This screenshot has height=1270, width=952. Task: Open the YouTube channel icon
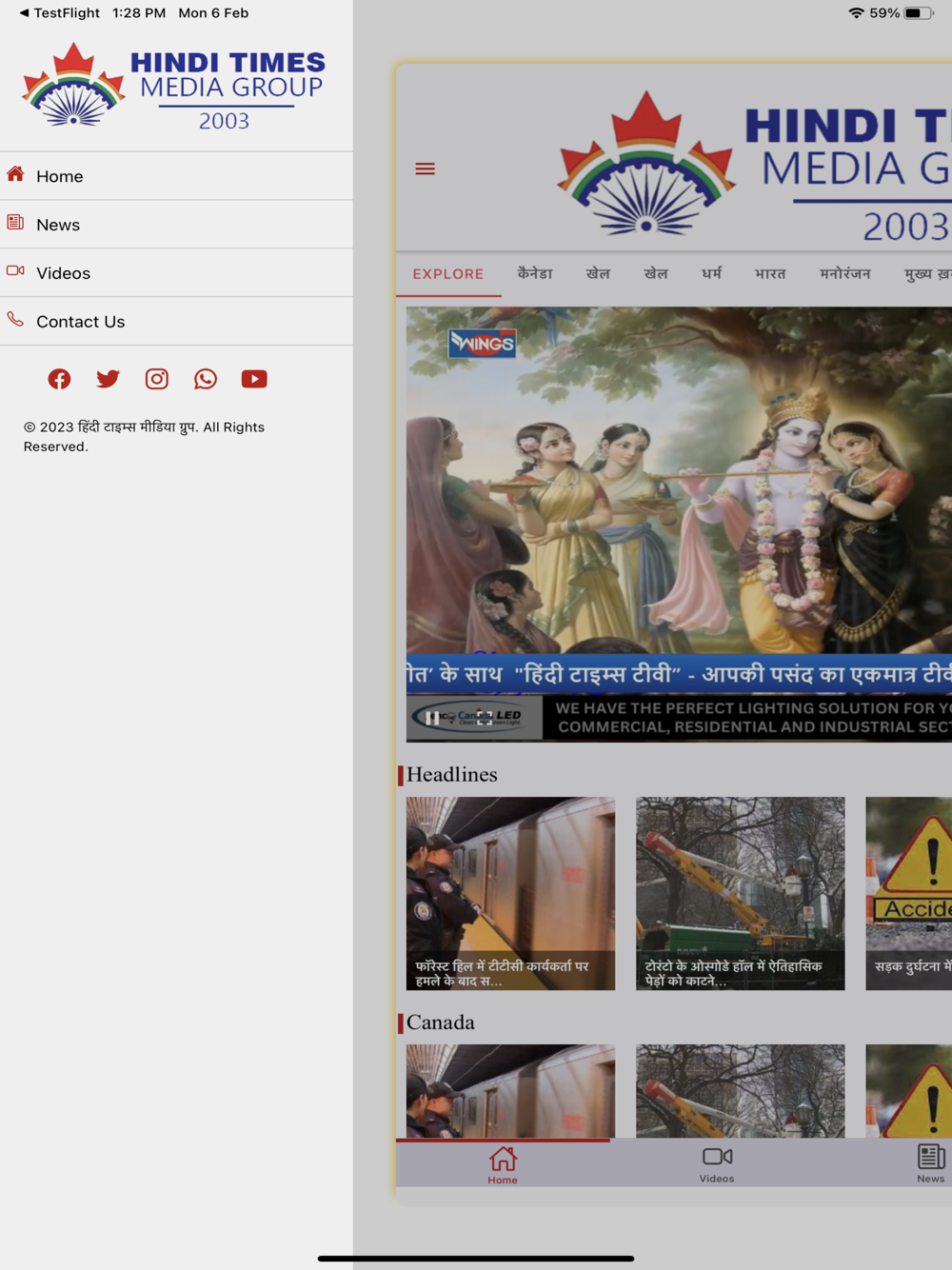[254, 379]
